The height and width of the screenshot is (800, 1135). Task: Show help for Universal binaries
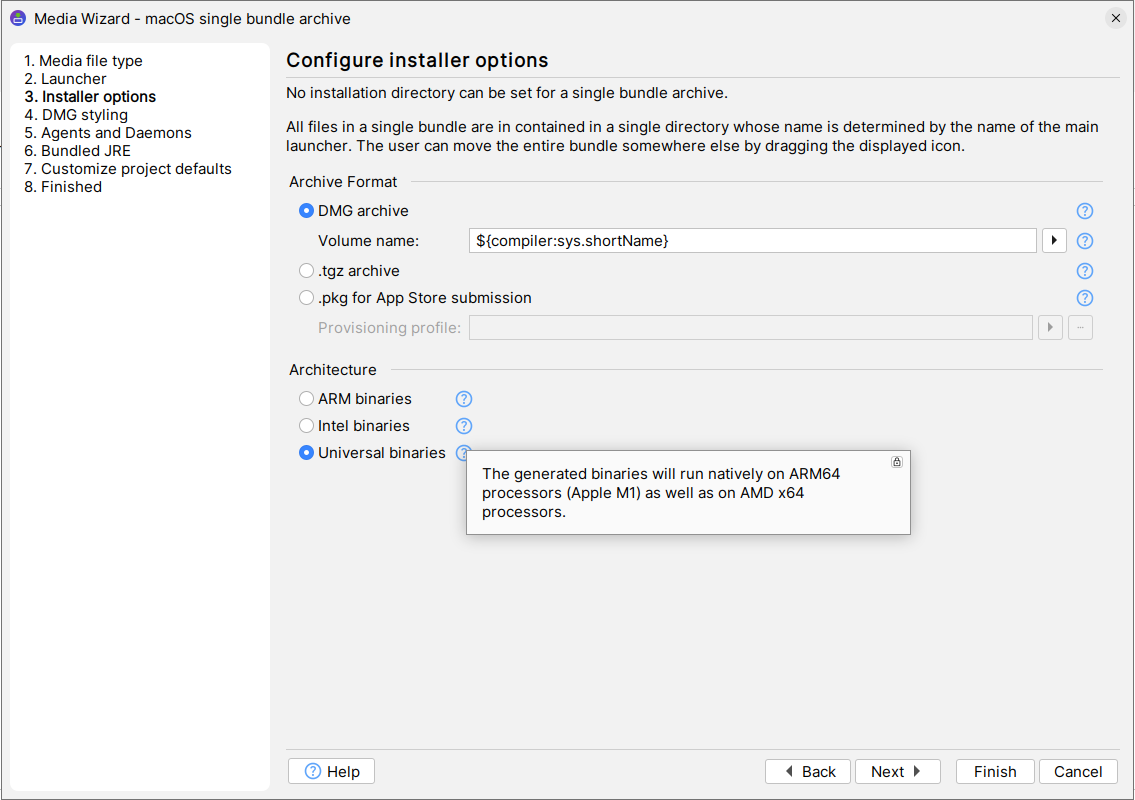(x=462, y=452)
